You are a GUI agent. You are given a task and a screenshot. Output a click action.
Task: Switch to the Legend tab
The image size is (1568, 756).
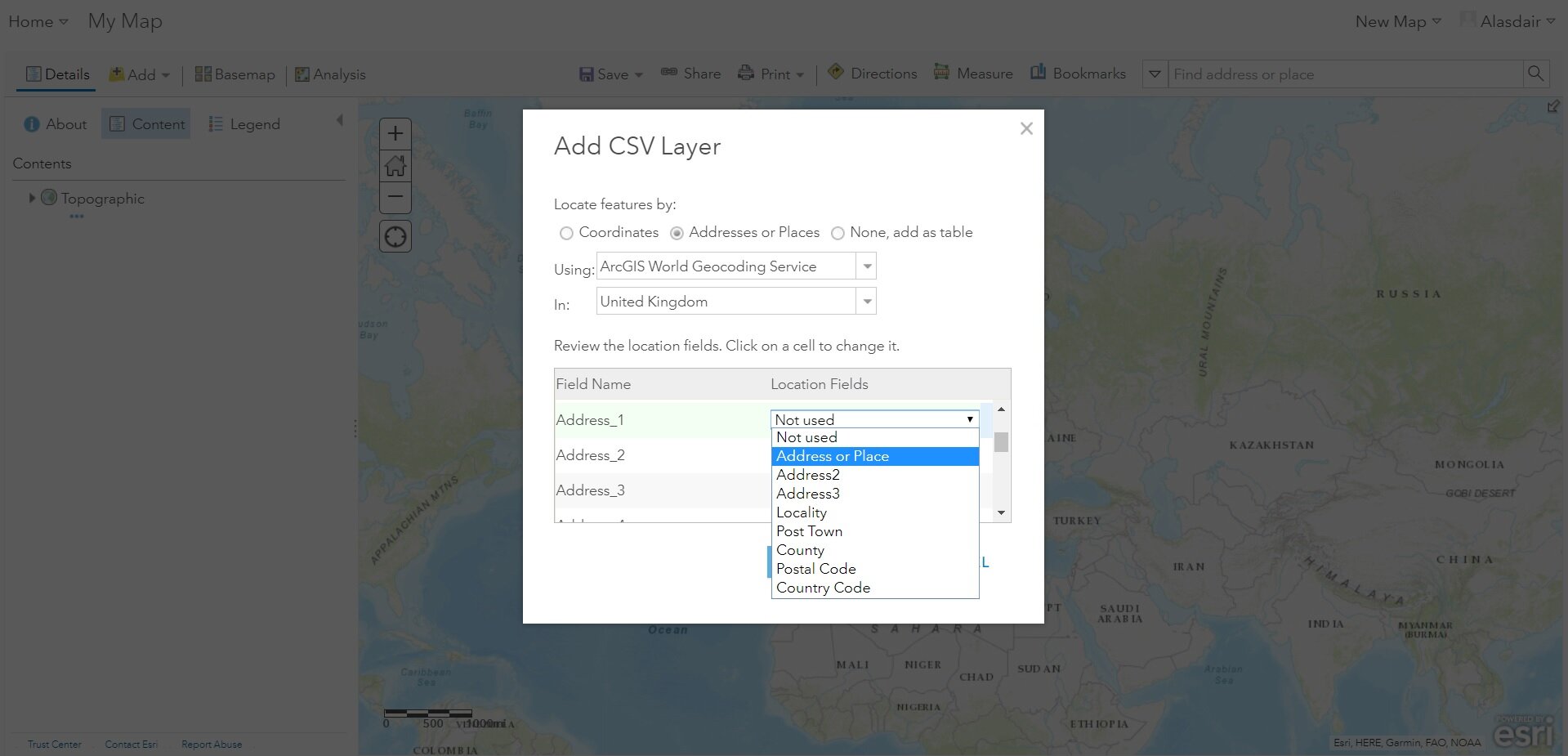tap(244, 124)
